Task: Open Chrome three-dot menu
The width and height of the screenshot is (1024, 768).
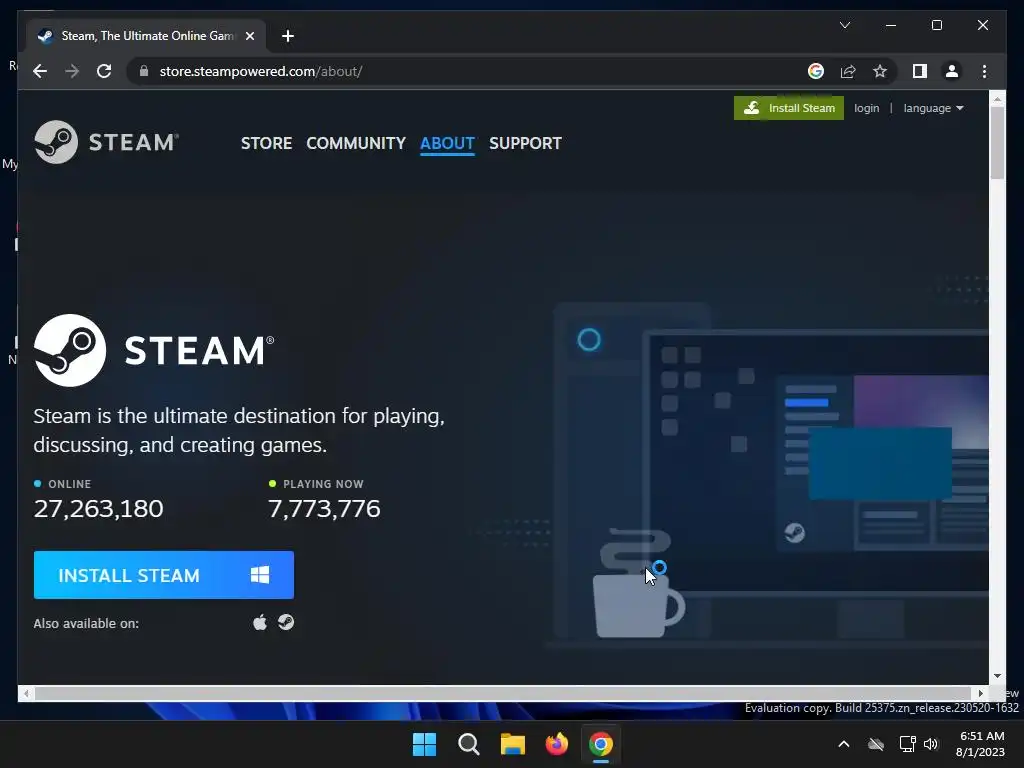Action: (x=984, y=71)
